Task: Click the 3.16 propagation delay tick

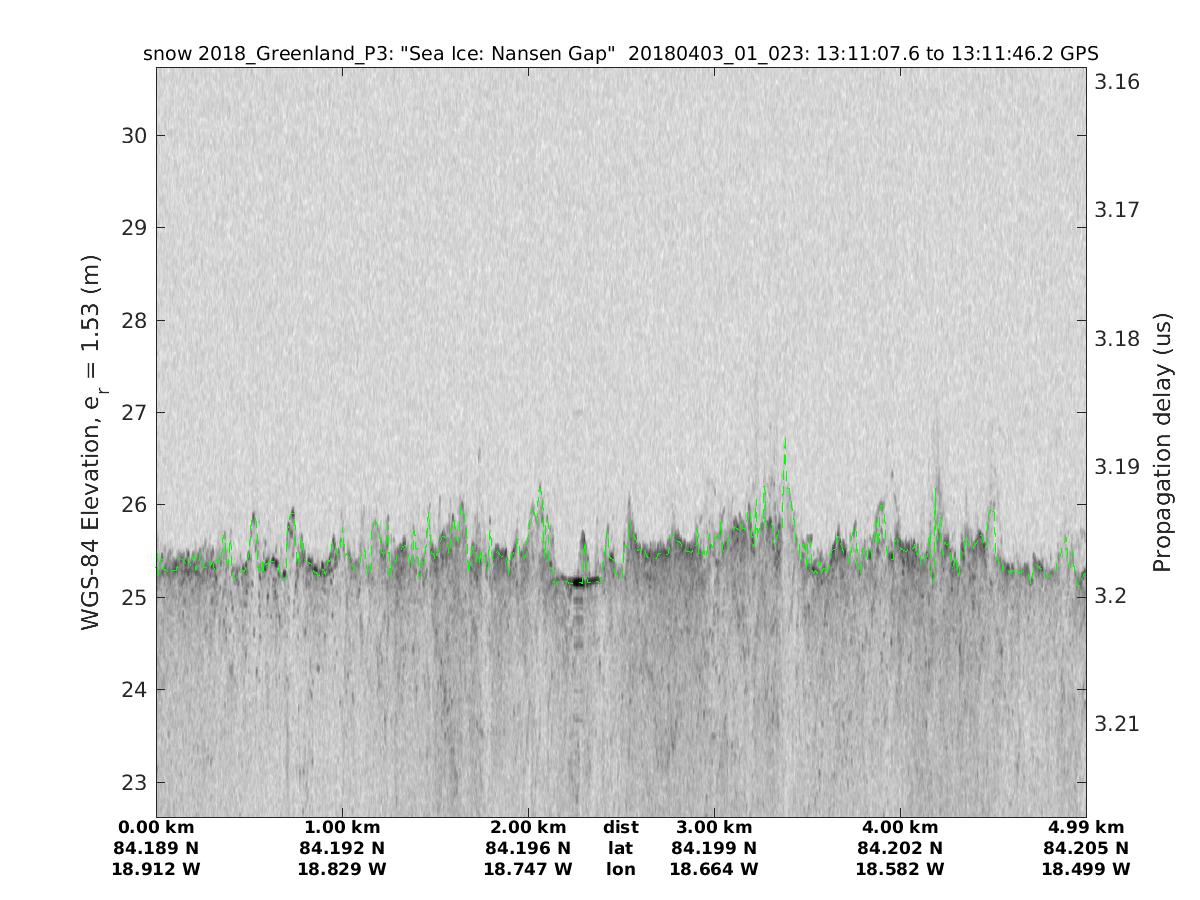Action: tap(1116, 82)
